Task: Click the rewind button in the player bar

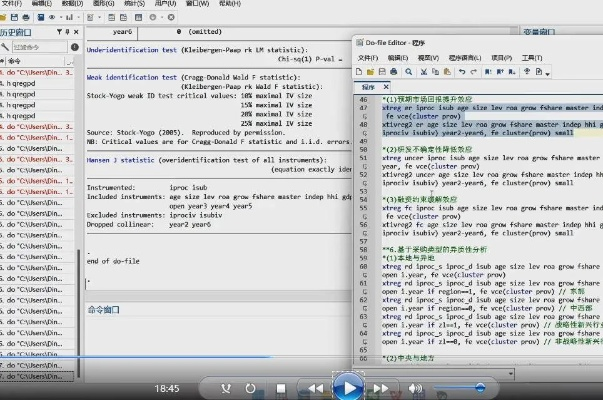Action: 315,388
